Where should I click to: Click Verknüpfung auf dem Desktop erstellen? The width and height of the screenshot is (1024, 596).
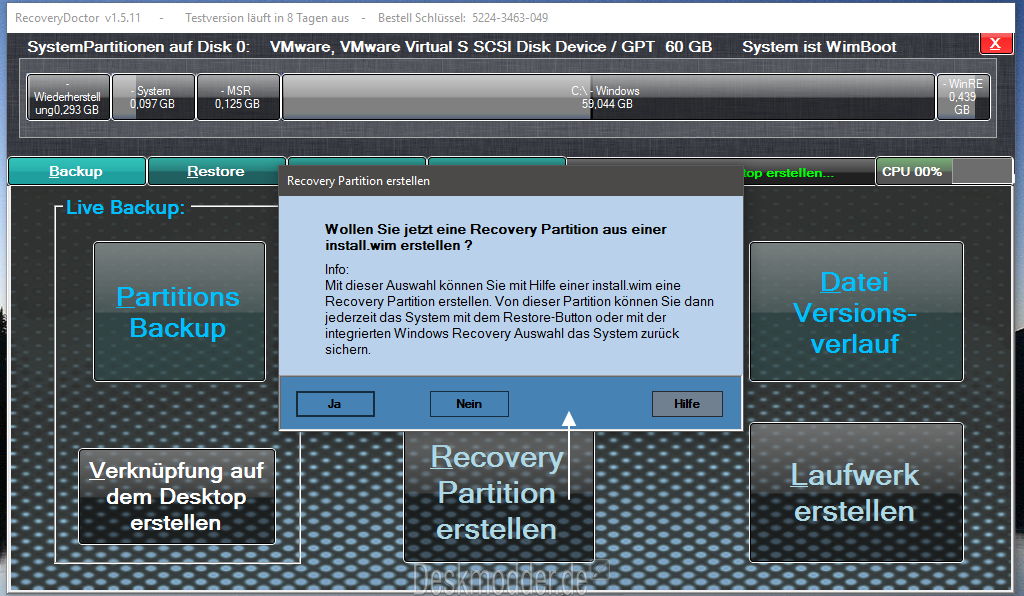click(x=176, y=496)
